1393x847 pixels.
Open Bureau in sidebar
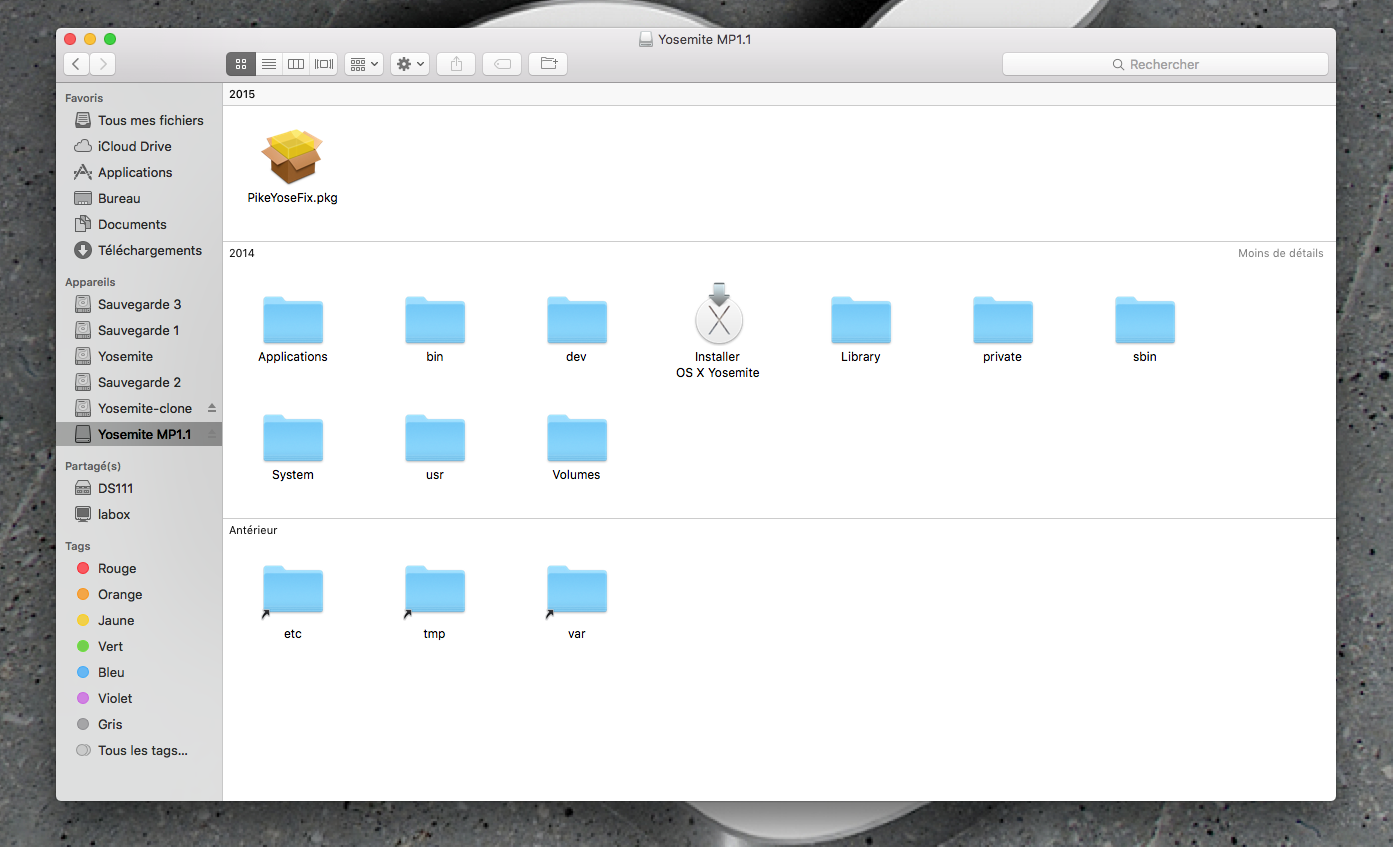(x=139, y=198)
